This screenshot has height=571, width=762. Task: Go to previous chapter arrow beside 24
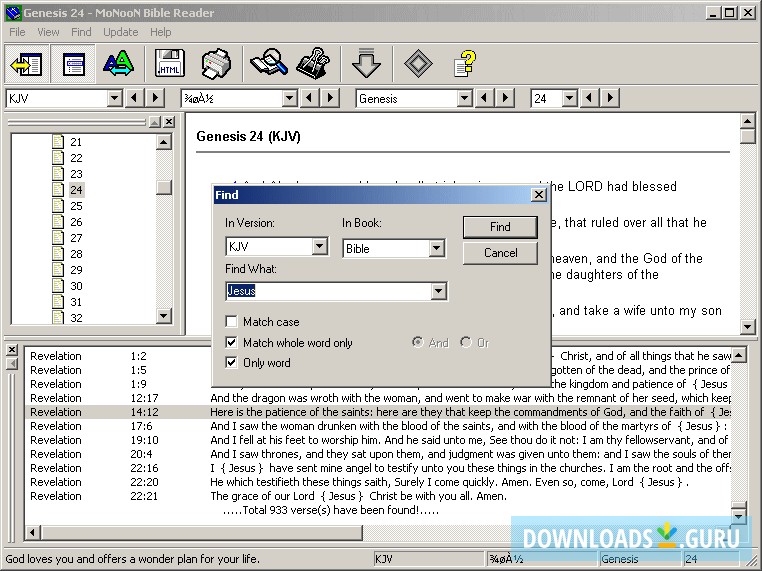pyautogui.click(x=589, y=98)
